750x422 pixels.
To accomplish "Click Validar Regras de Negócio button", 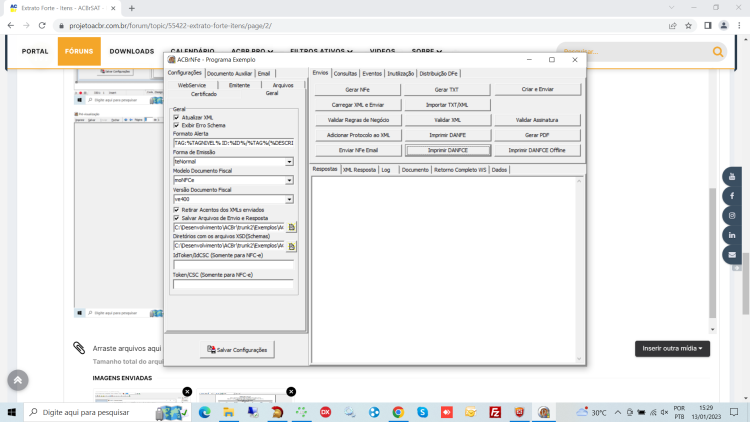I will pos(357,120).
